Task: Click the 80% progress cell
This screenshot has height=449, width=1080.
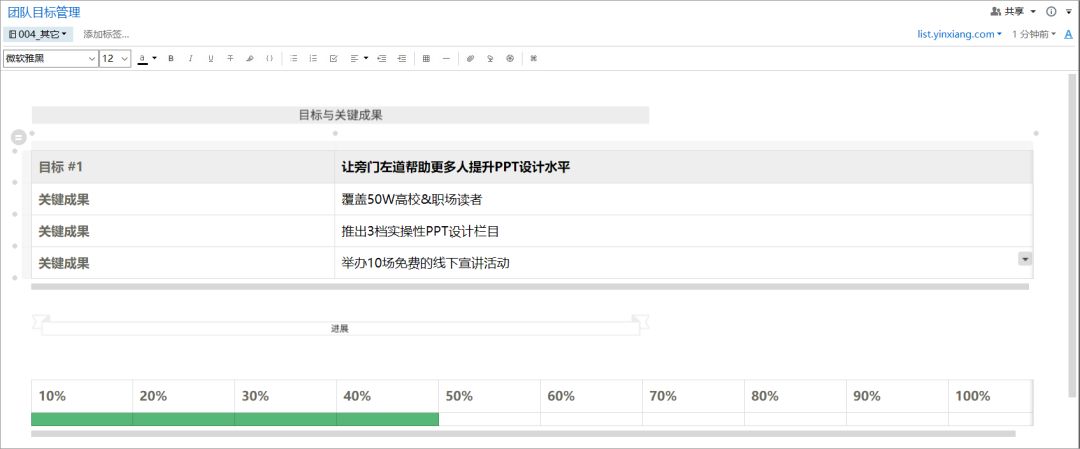Action: [x=795, y=396]
